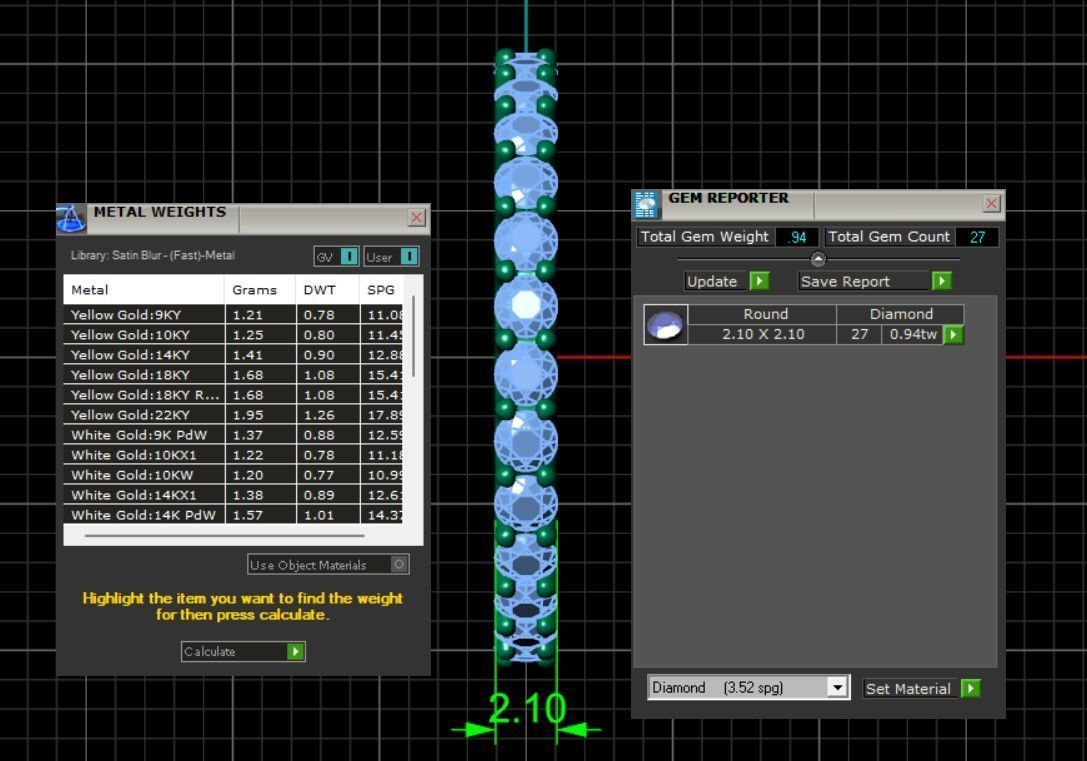Click the DWT column header

[x=327, y=290]
